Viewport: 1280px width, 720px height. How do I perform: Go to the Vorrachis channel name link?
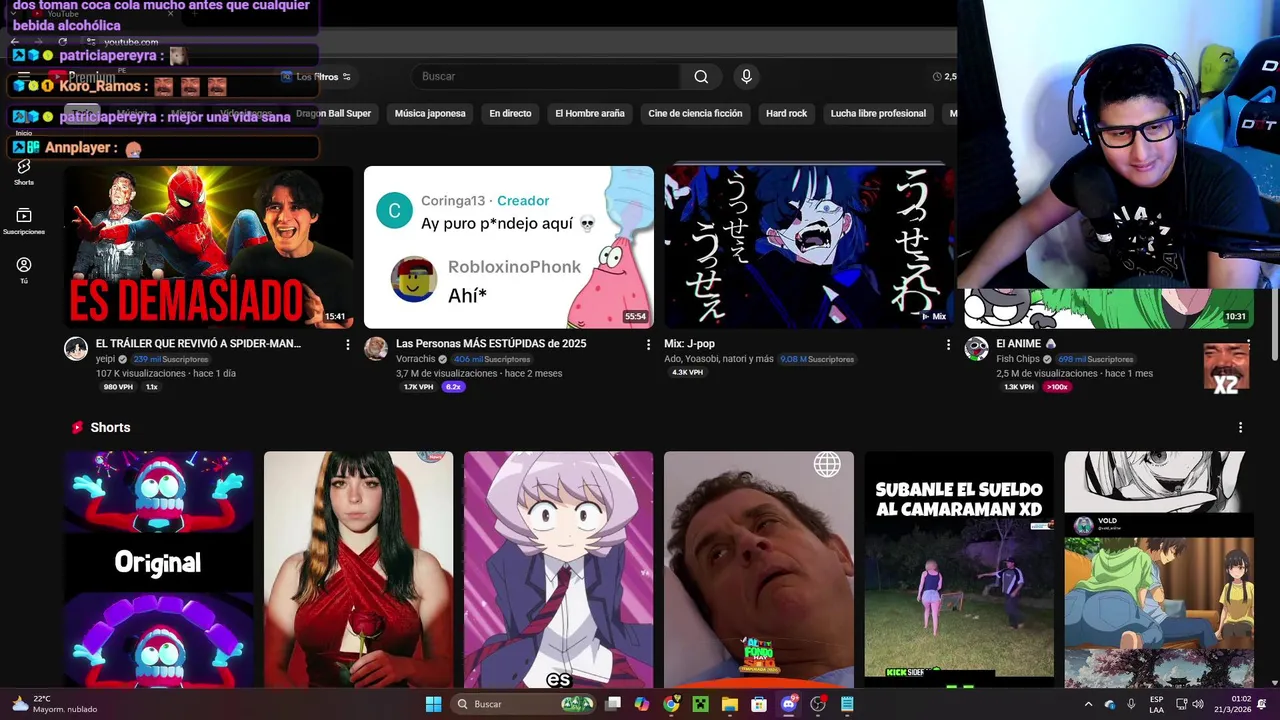(415, 359)
